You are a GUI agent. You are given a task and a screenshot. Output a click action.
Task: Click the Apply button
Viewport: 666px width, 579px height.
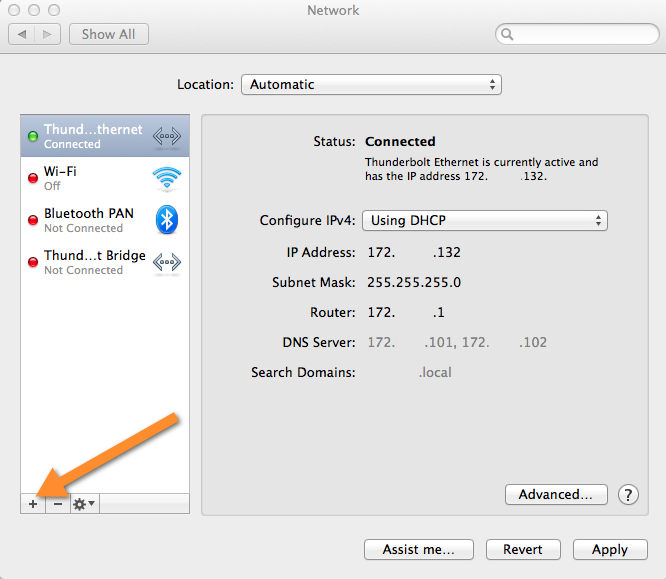pyautogui.click(x=609, y=549)
